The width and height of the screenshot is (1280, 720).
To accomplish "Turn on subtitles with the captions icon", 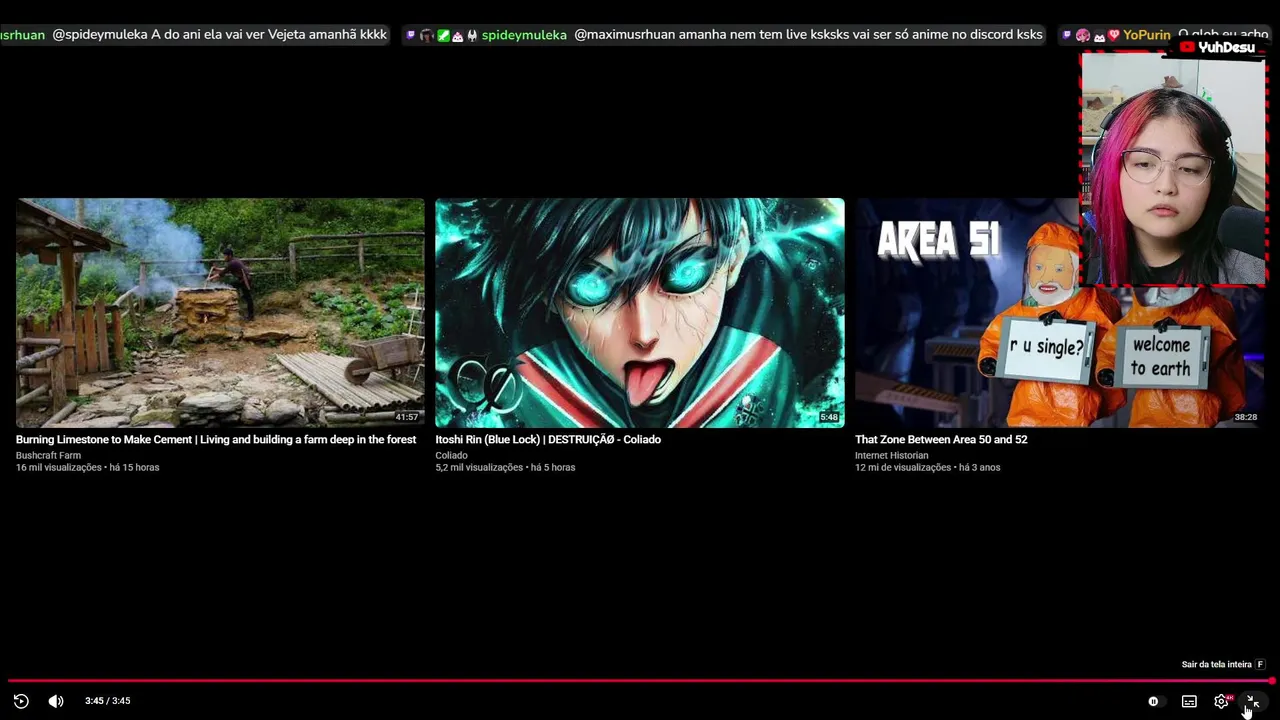I will point(1189,701).
